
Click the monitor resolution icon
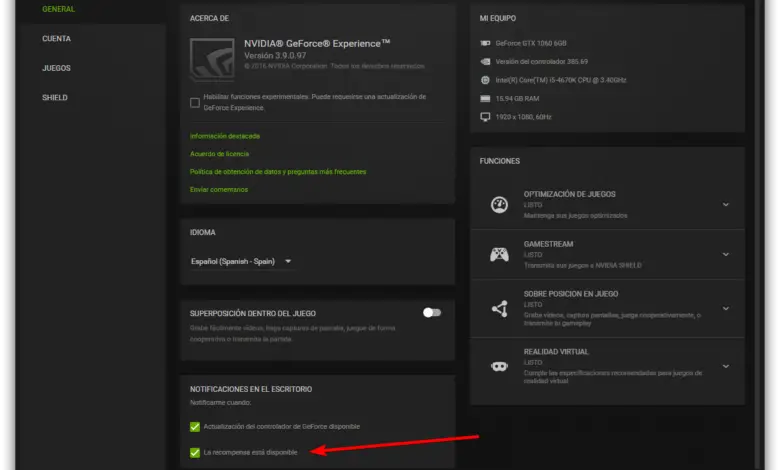coord(485,117)
